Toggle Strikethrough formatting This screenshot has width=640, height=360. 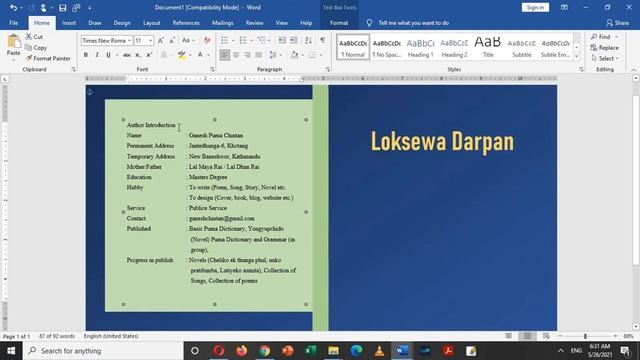[127, 55]
